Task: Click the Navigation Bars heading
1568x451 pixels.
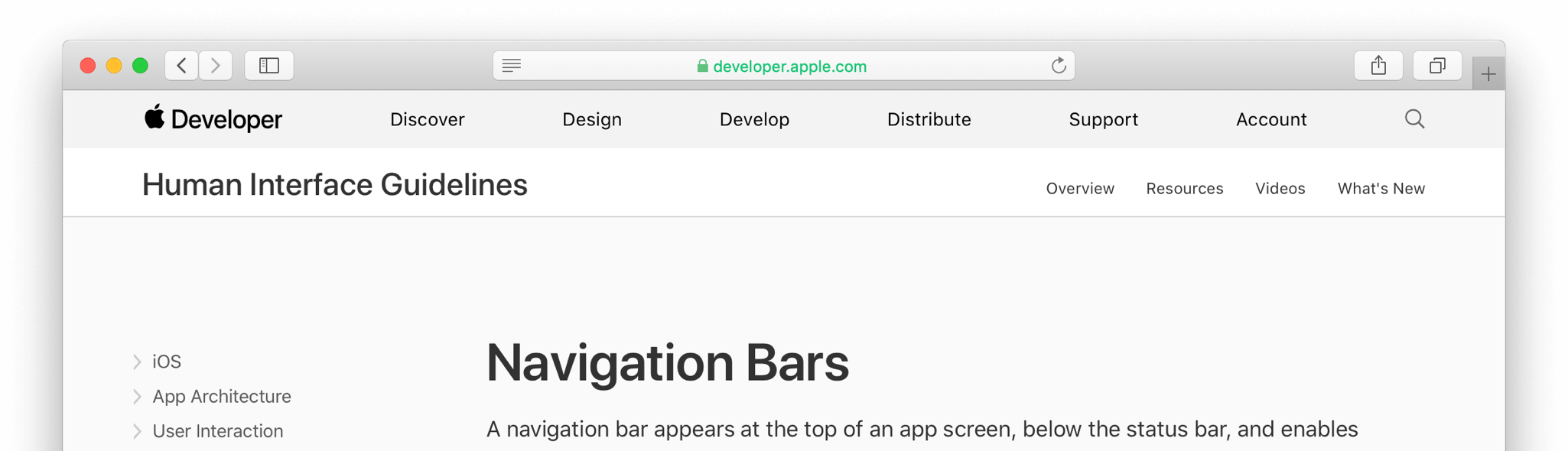Action: point(668,362)
